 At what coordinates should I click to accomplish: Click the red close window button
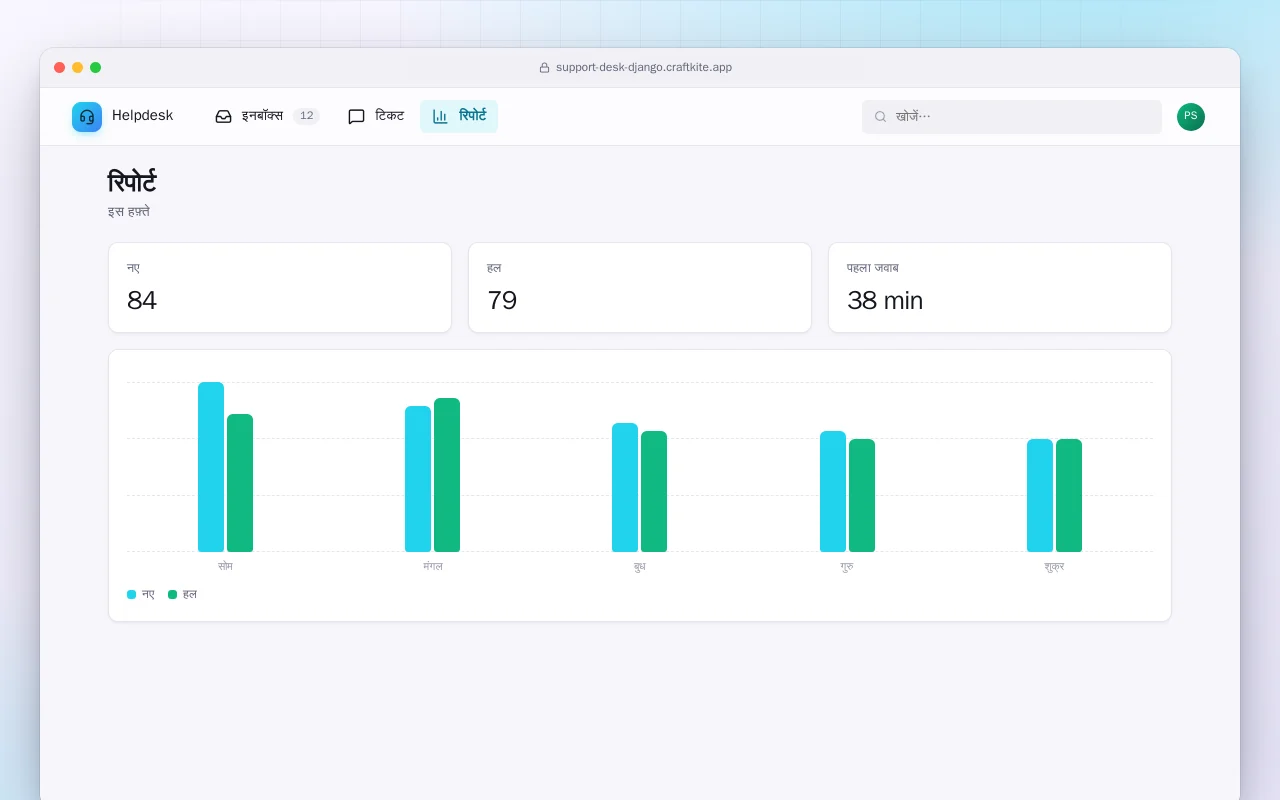click(60, 68)
